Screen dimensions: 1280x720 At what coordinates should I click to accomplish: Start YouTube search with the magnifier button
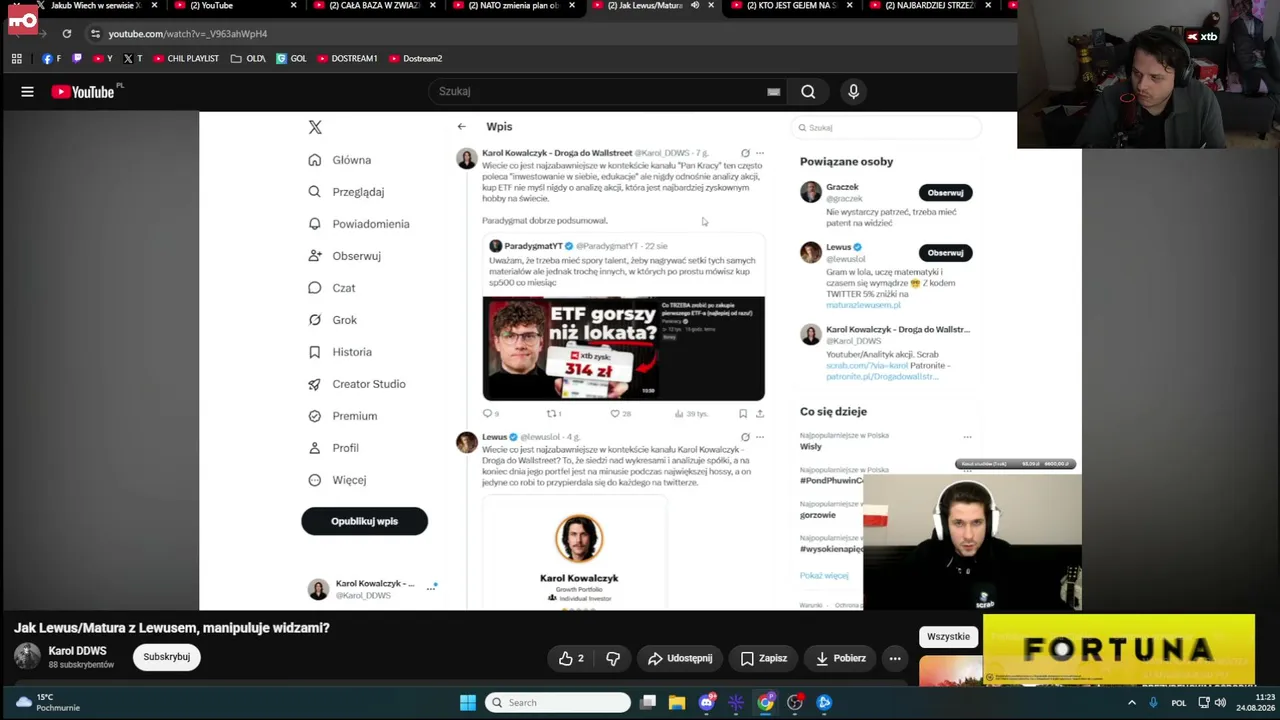click(808, 92)
